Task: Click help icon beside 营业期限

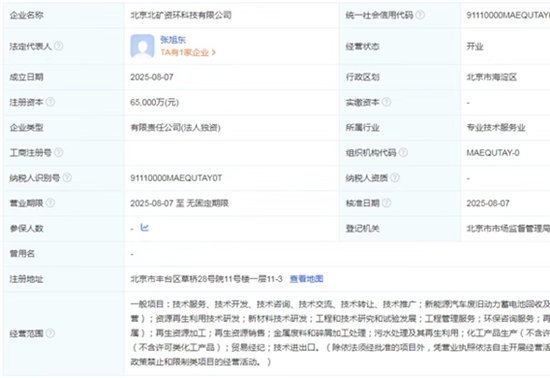Action: point(51,203)
